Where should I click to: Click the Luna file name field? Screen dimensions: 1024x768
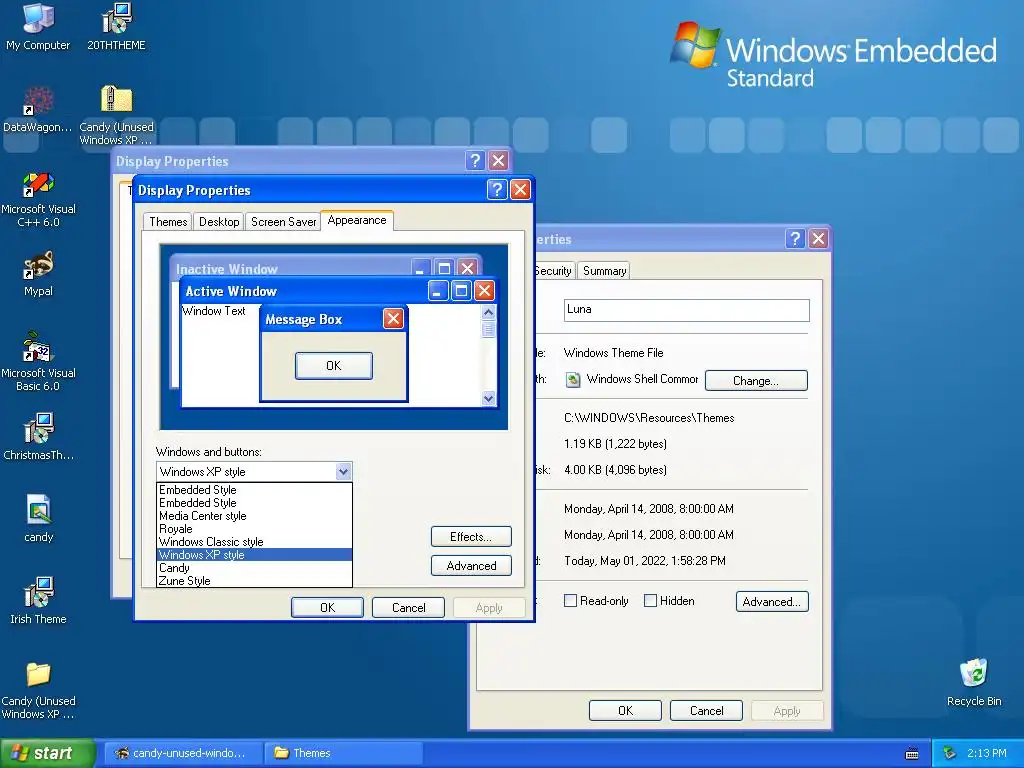(x=686, y=310)
